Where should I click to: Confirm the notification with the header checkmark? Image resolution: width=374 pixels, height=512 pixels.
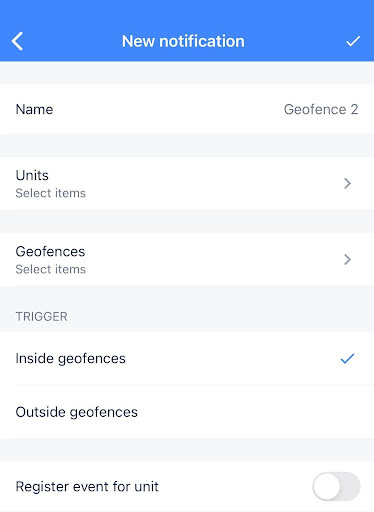(x=353, y=41)
